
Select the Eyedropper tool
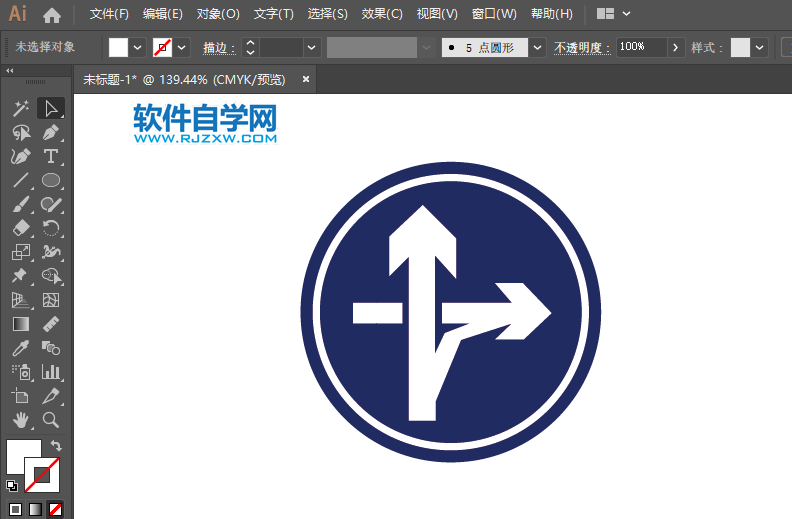(21, 348)
